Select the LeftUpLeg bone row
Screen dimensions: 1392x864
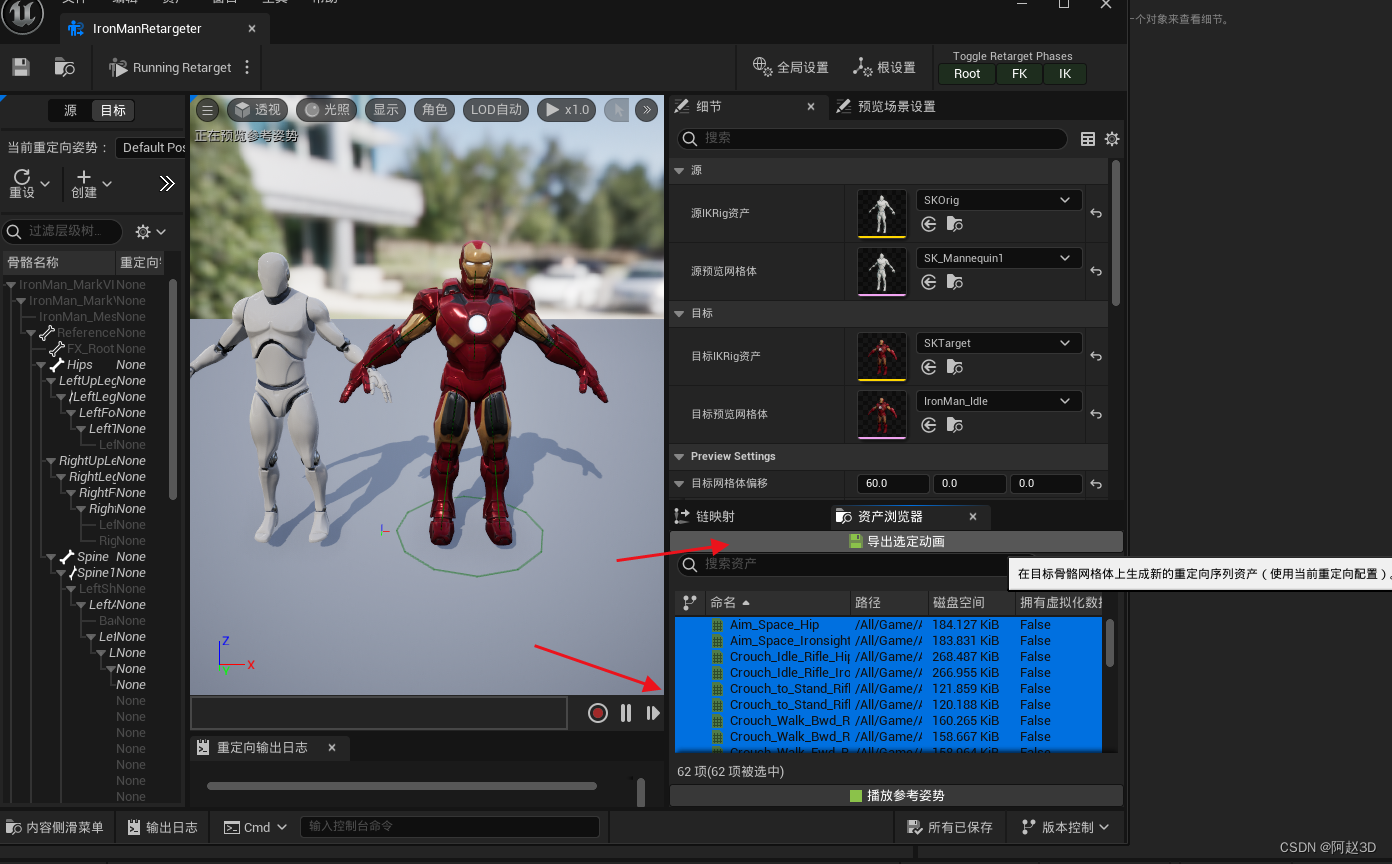88,381
